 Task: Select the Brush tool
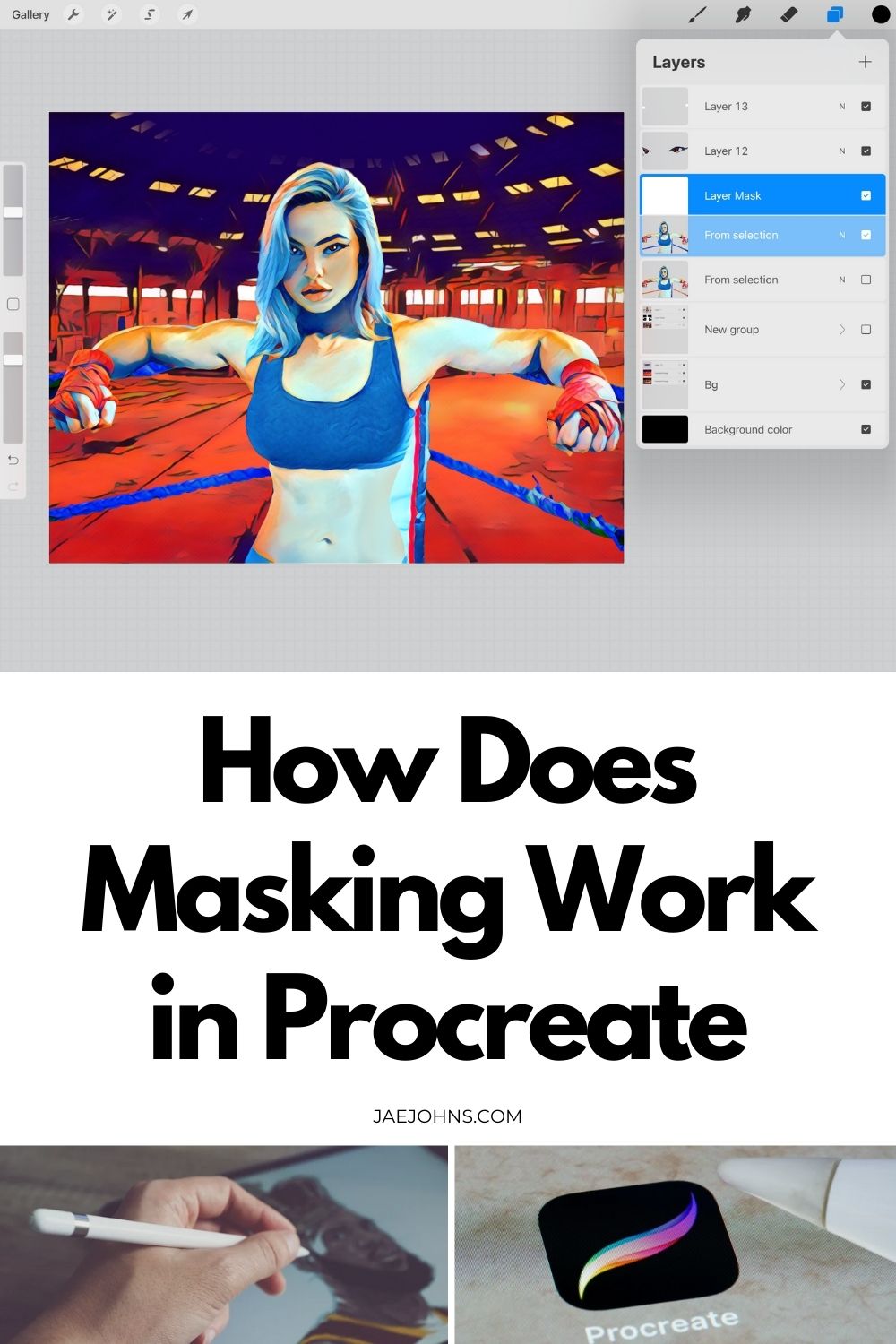click(x=696, y=14)
